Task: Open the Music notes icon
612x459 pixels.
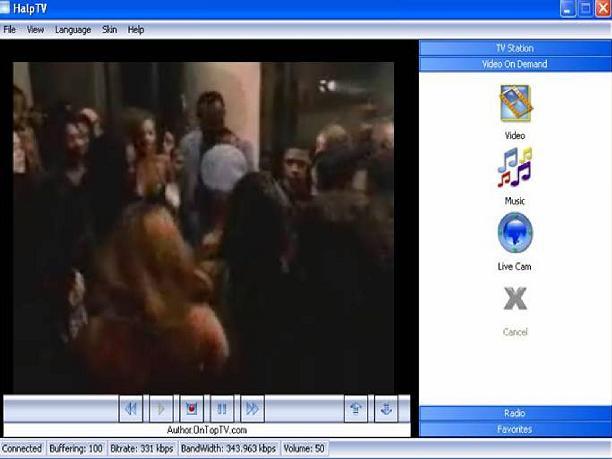Action: pos(515,168)
